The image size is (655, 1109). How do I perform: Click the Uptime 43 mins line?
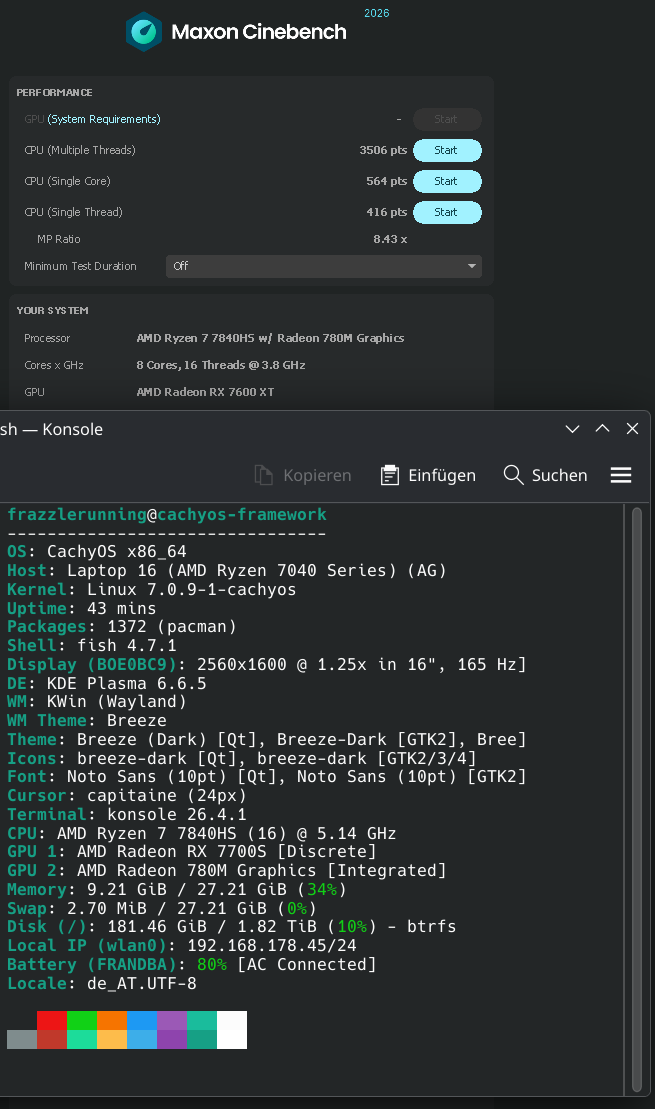[x=81, y=608]
